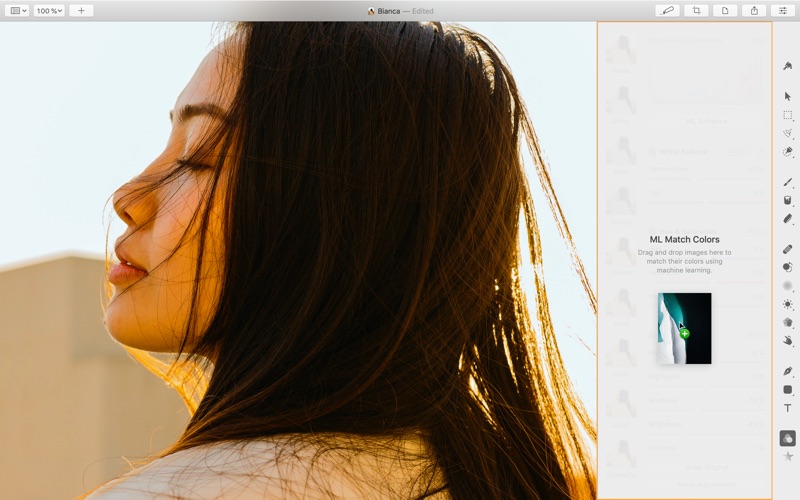
Task: Select the Free Selection lasso tool
Action: point(788,134)
